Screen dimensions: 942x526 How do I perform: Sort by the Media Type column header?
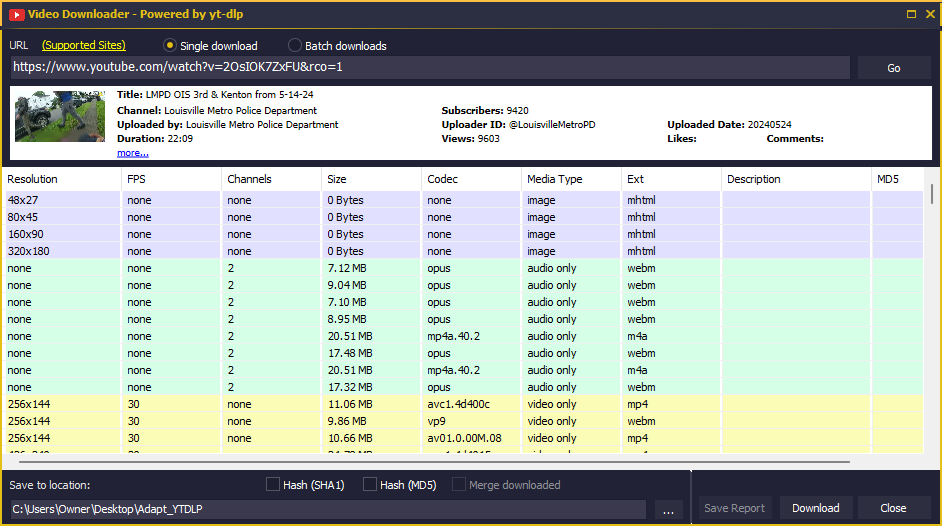(571, 179)
